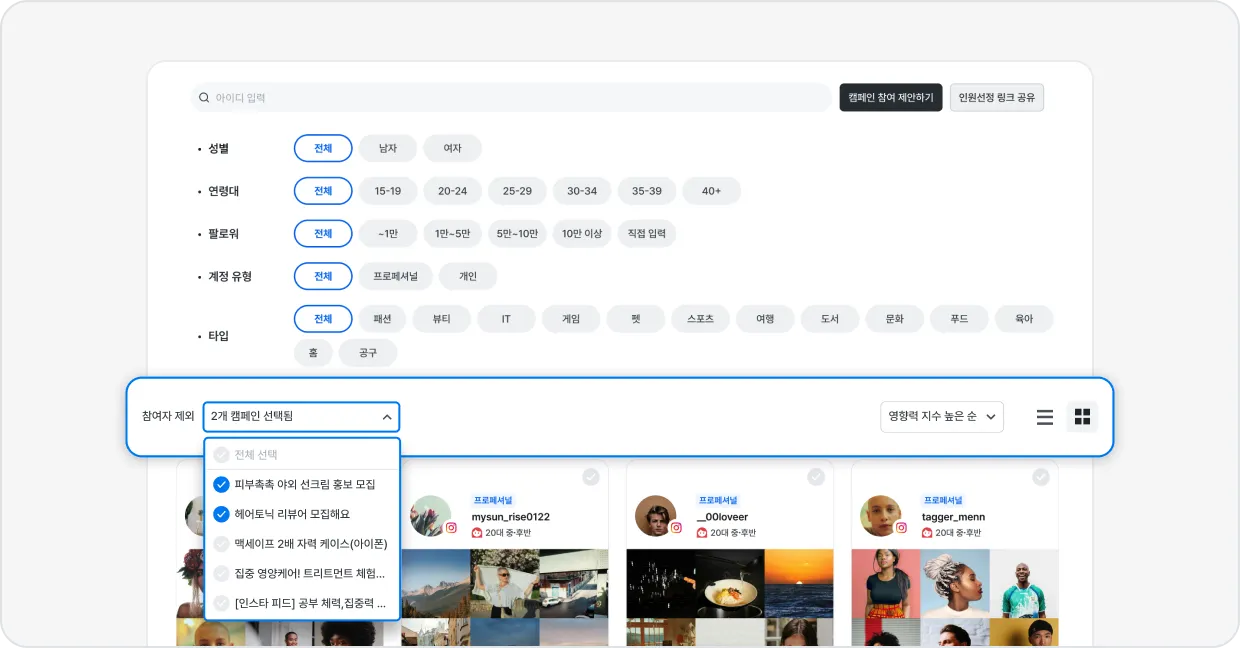Filter followers by ~1만
Viewport: 1240px width, 648px height.
pyautogui.click(x=388, y=233)
